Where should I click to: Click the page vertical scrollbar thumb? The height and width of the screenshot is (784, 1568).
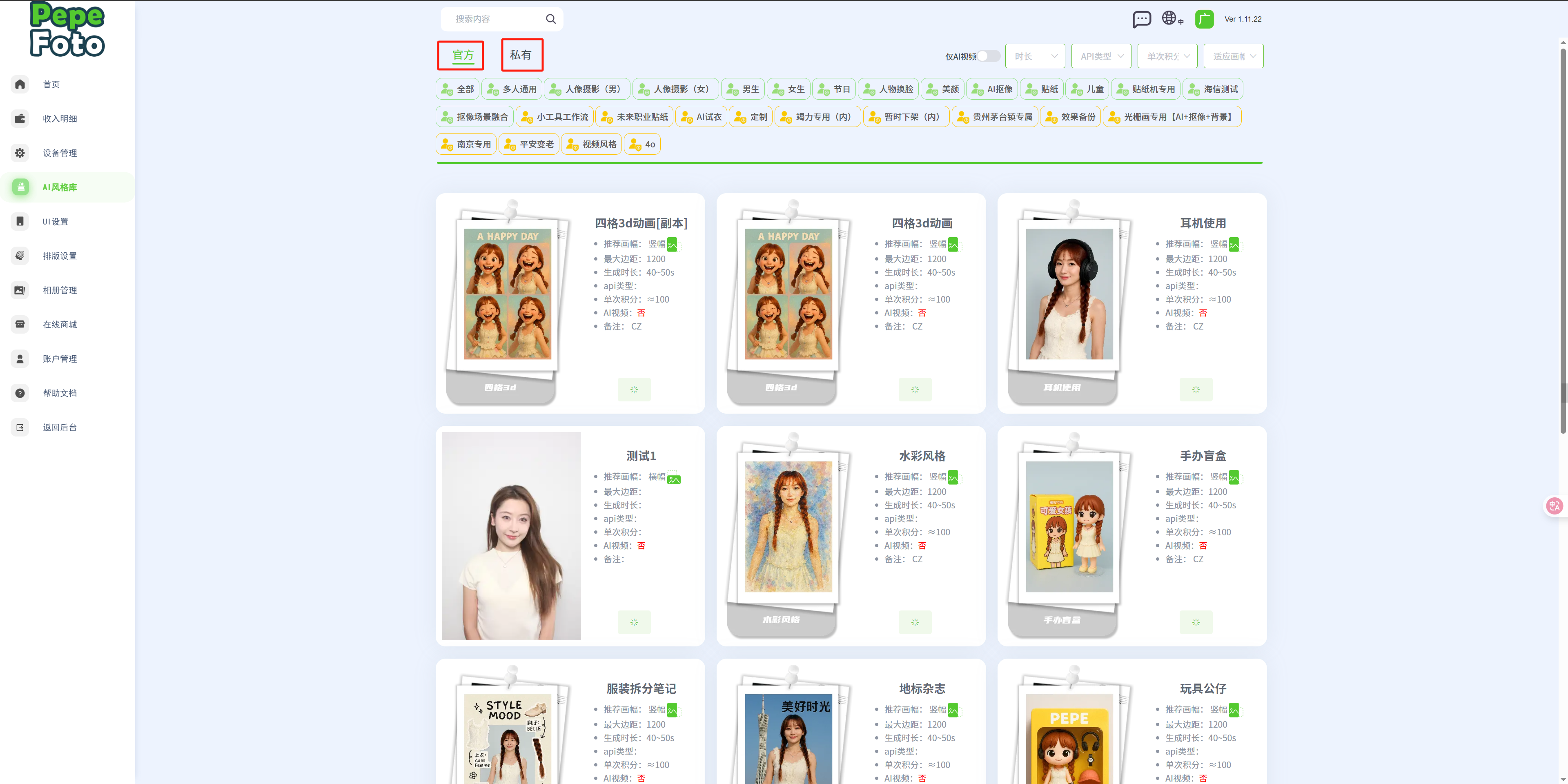coord(1563,241)
